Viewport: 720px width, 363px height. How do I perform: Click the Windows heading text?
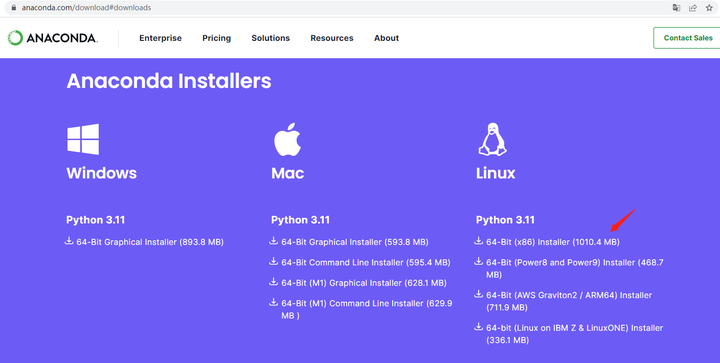pos(101,173)
